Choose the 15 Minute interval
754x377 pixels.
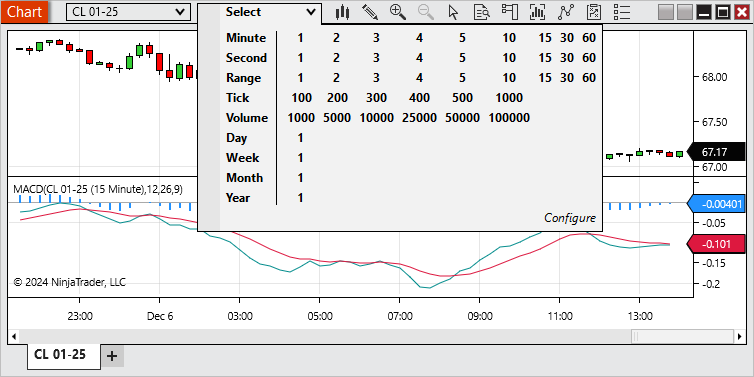tap(545, 38)
